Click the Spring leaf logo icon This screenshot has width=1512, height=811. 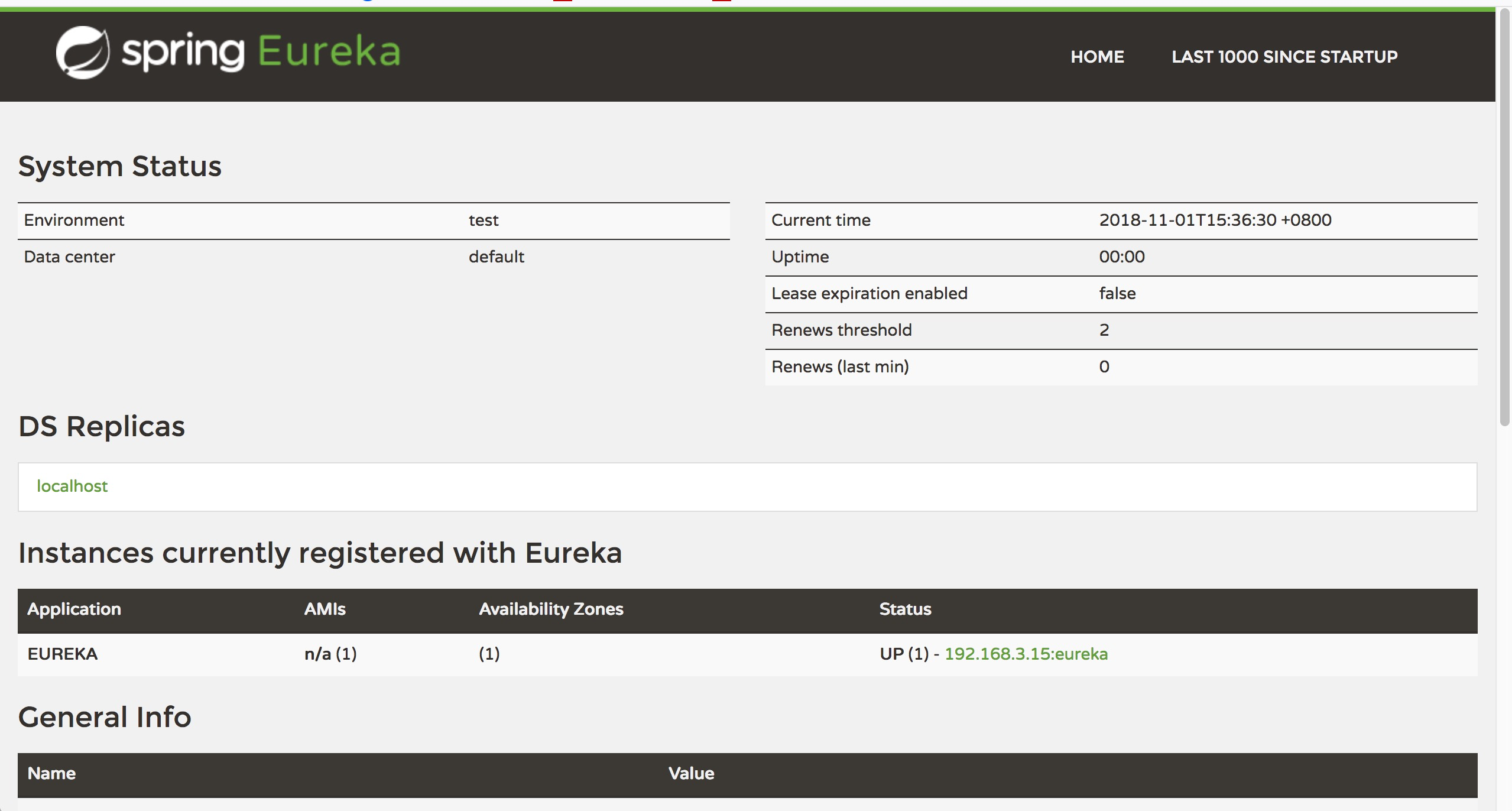[83, 53]
